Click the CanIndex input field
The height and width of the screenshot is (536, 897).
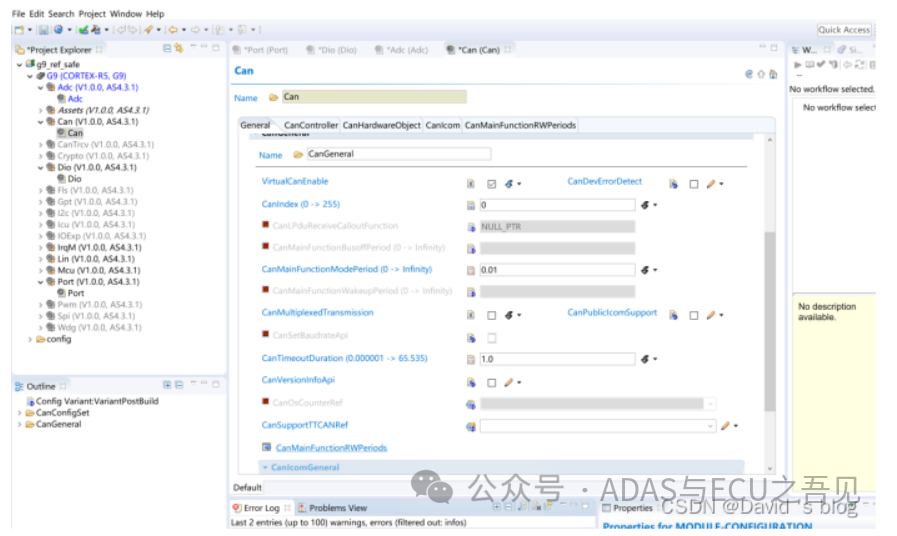(x=557, y=205)
